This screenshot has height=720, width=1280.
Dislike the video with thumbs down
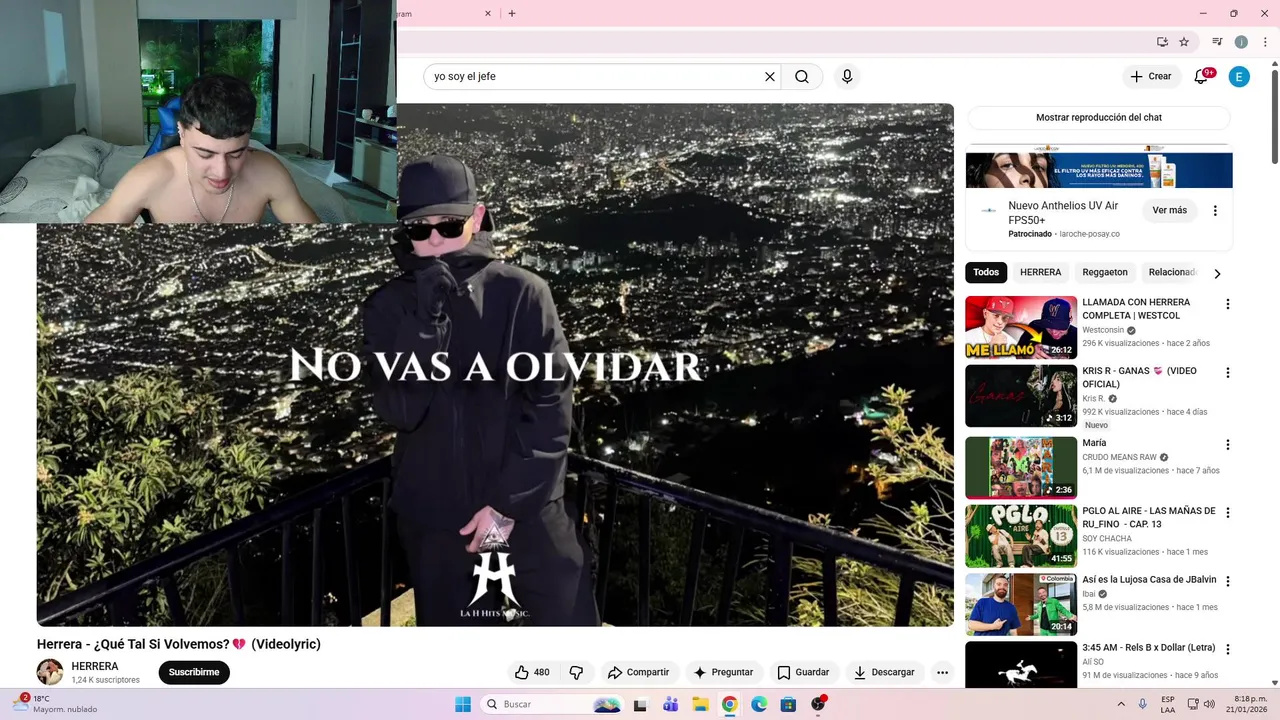[576, 673]
